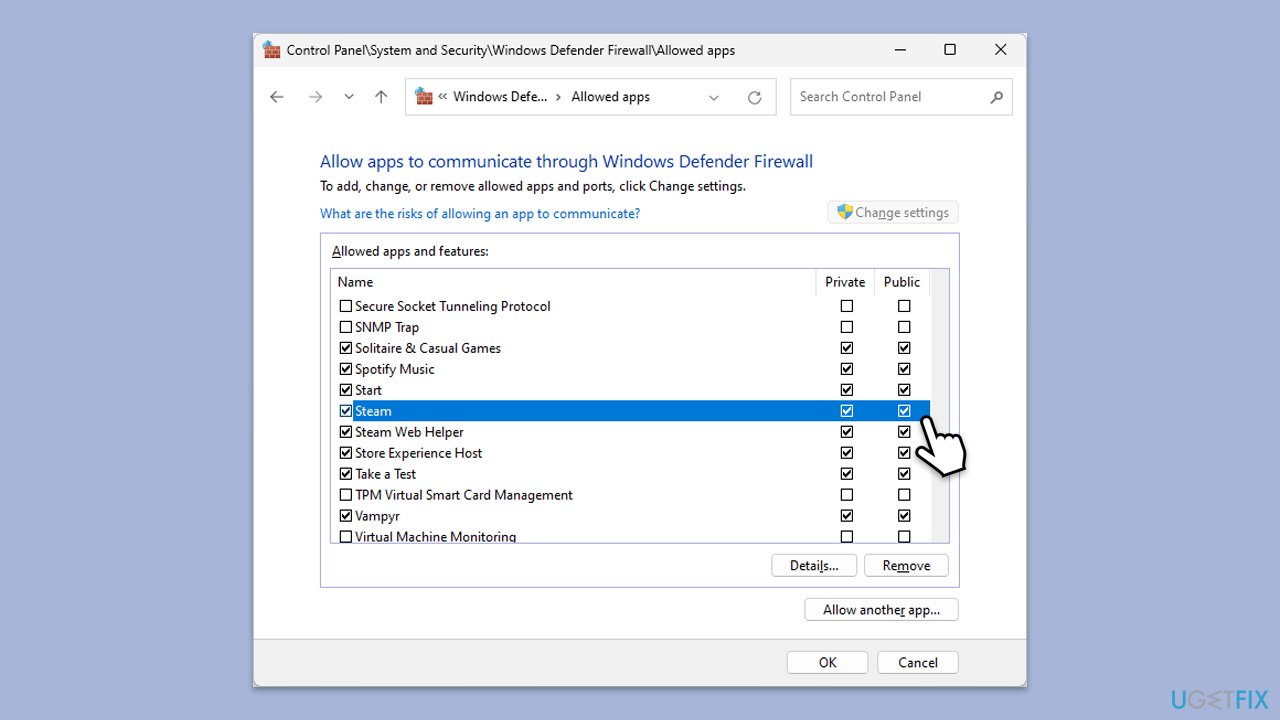Open the recent locations chevron dropdown
This screenshot has height=720, width=1280.
click(348, 96)
